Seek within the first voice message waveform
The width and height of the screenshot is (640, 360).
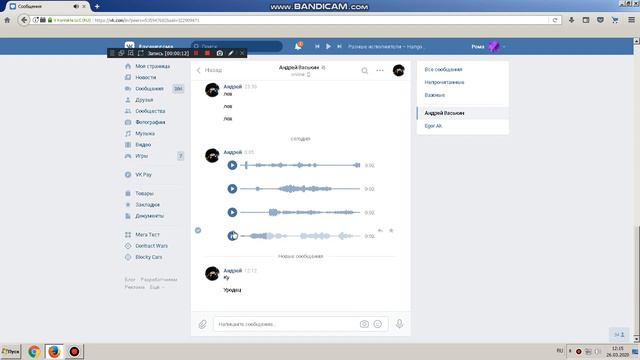pyautogui.click(x=300, y=165)
